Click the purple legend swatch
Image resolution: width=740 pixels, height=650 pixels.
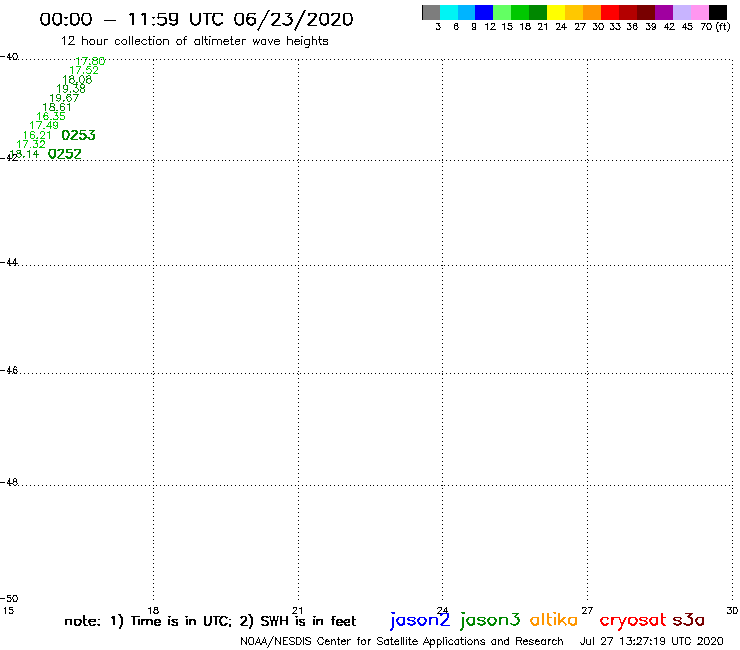(x=664, y=12)
